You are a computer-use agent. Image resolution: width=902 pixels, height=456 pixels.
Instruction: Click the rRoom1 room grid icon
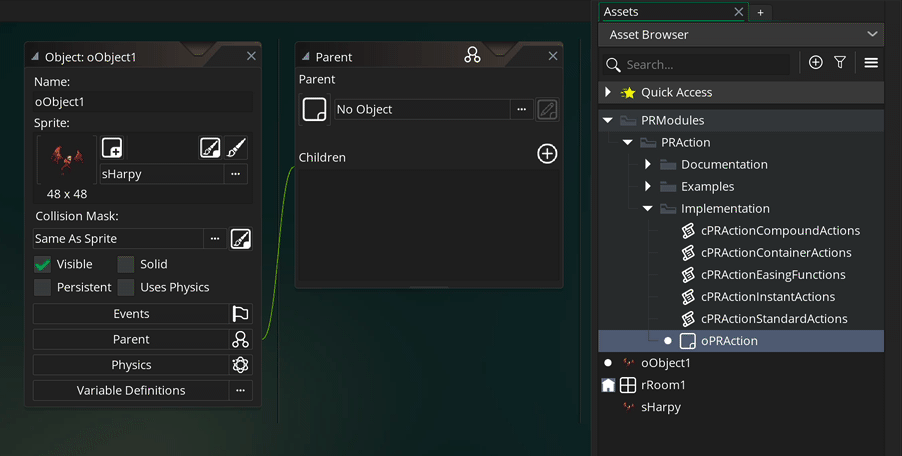(628, 385)
